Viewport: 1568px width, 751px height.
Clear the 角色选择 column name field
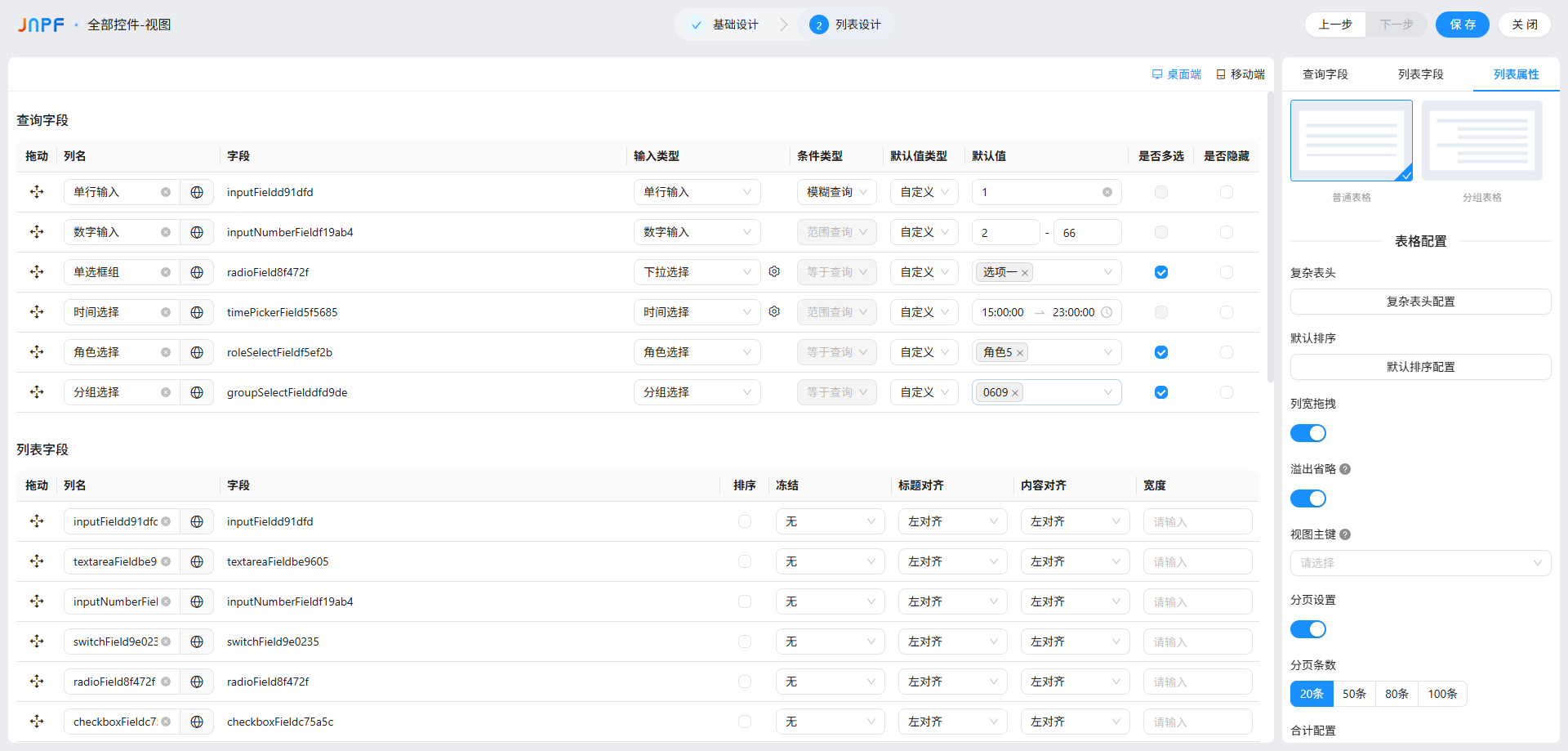[x=166, y=352]
